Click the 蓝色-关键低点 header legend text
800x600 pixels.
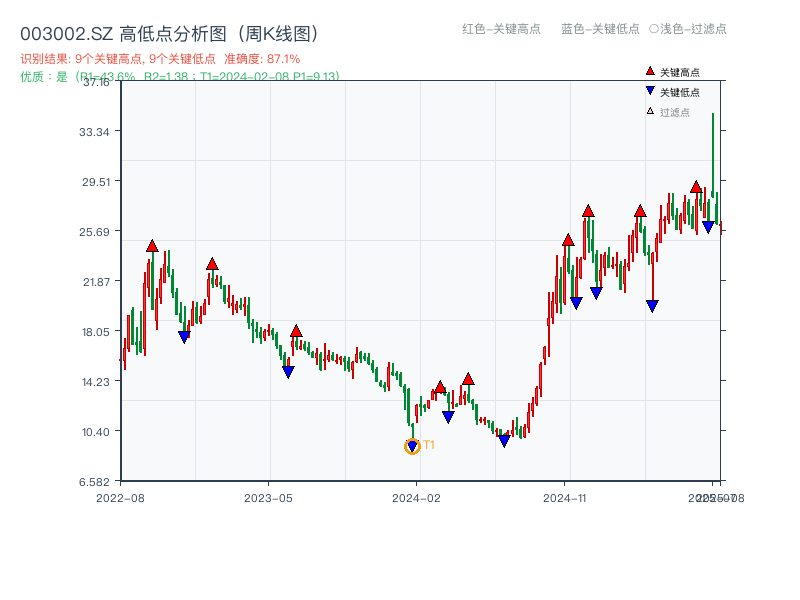coord(600,29)
